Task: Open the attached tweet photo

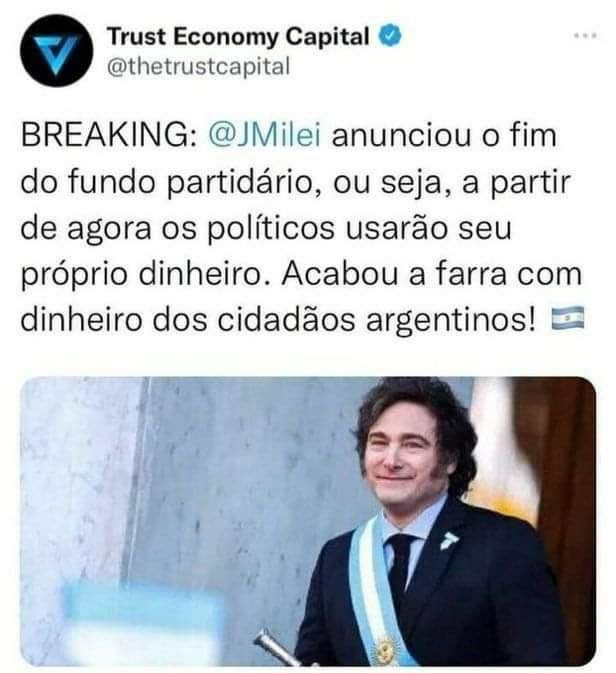Action: click(x=308, y=521)
